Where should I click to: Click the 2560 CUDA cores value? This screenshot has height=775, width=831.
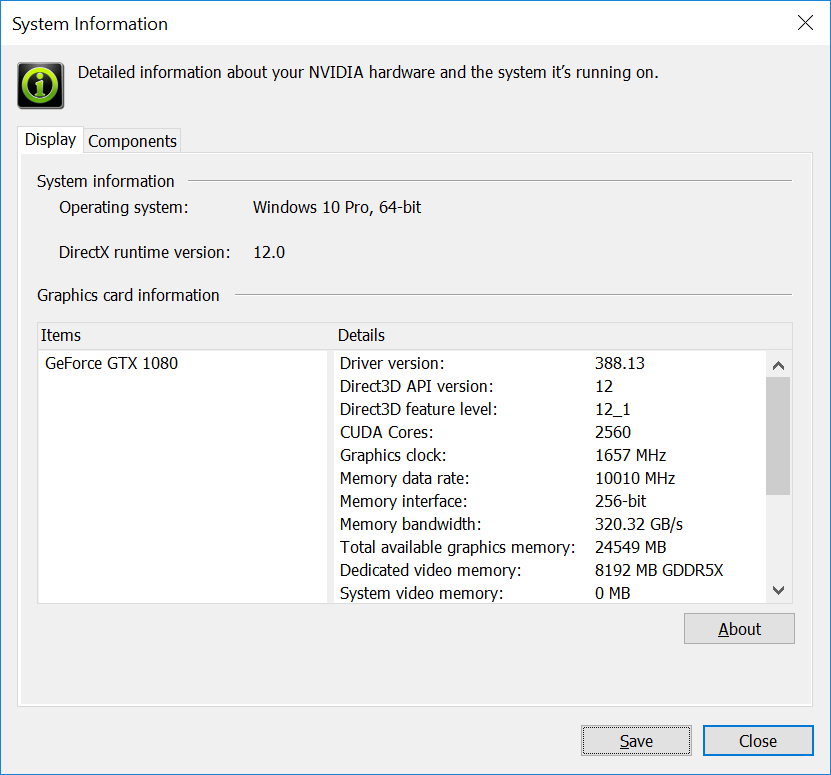pyautogui.click(x=613, y=433)
